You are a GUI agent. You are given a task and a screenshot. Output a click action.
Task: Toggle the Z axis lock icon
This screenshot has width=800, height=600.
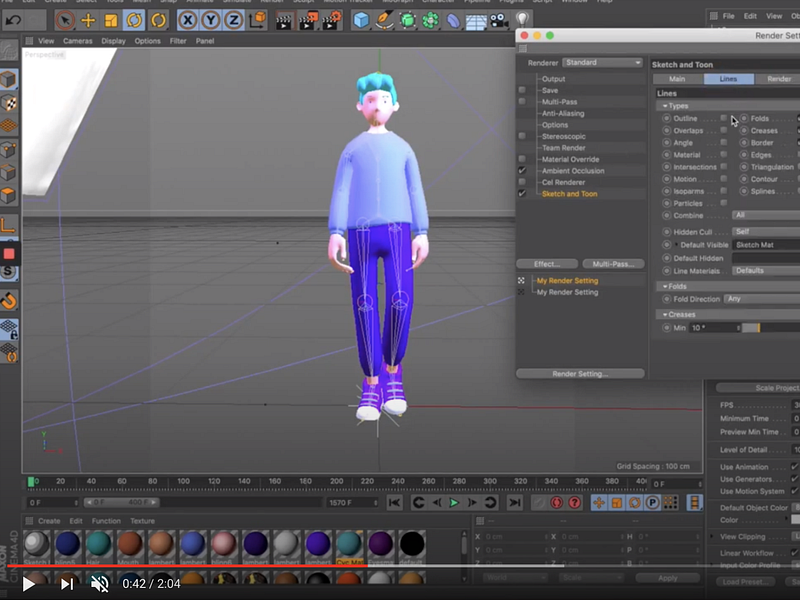233,20
